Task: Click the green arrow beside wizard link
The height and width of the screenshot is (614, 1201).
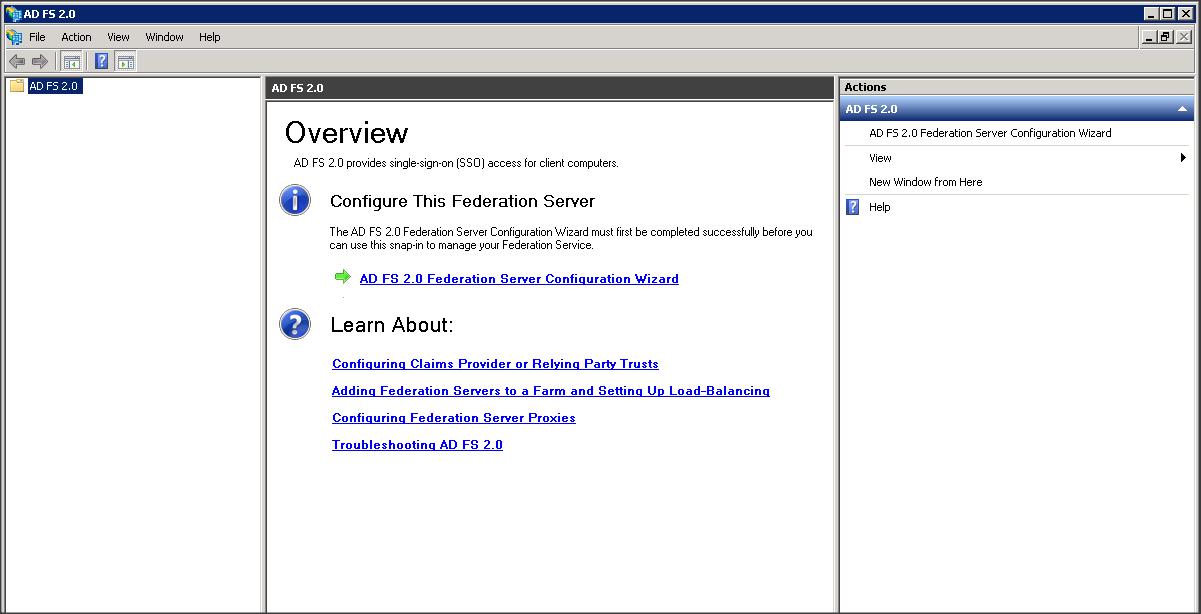Action: [343, 277]
